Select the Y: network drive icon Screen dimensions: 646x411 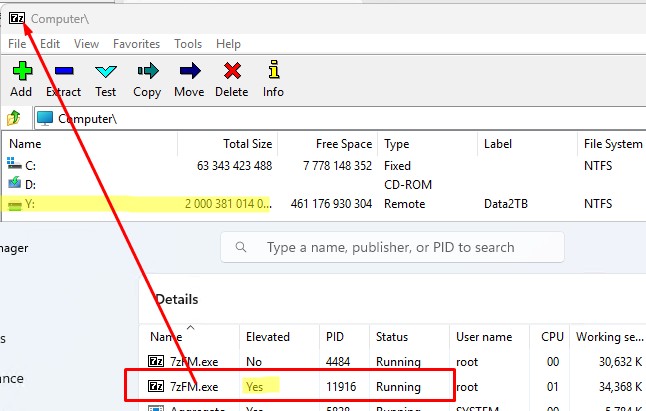tap(15, 204)
